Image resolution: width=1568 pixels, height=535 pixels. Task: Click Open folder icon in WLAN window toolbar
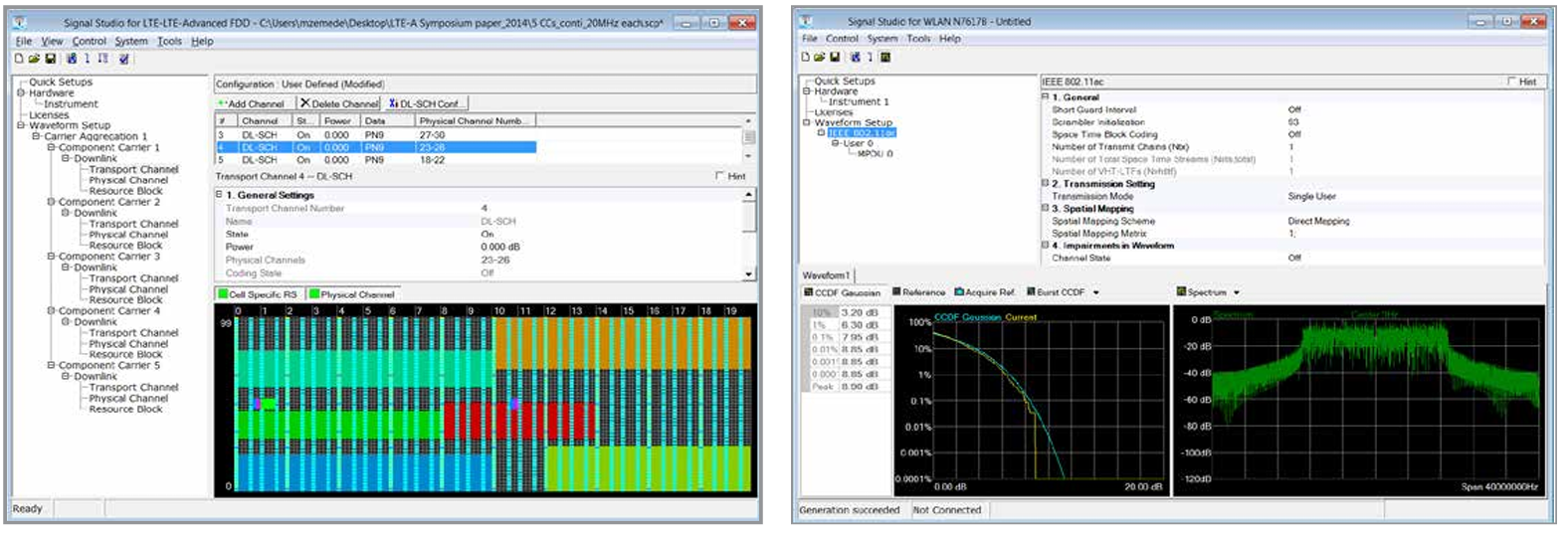point(820,58)
